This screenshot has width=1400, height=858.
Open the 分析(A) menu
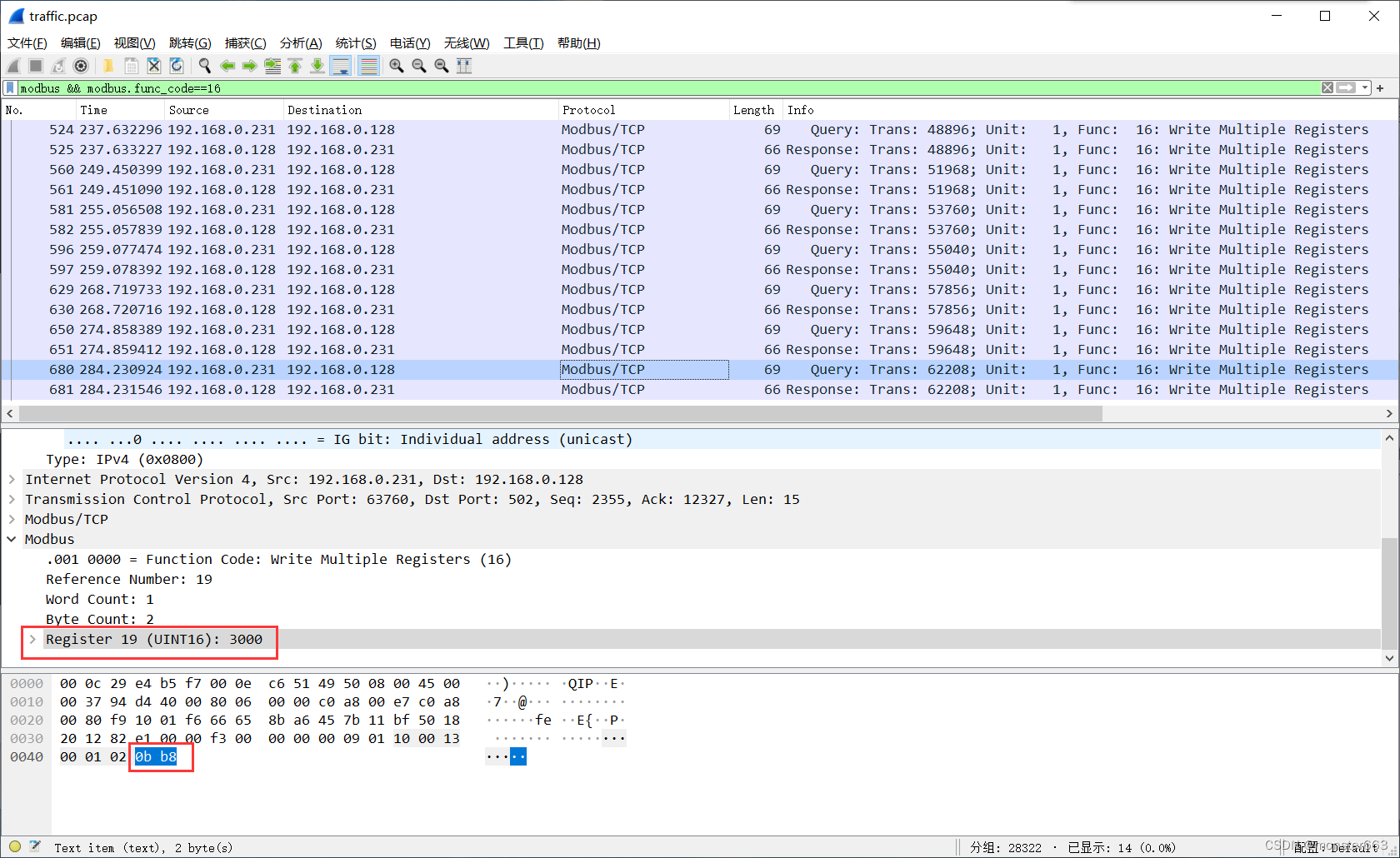click(x=301, y=43)
